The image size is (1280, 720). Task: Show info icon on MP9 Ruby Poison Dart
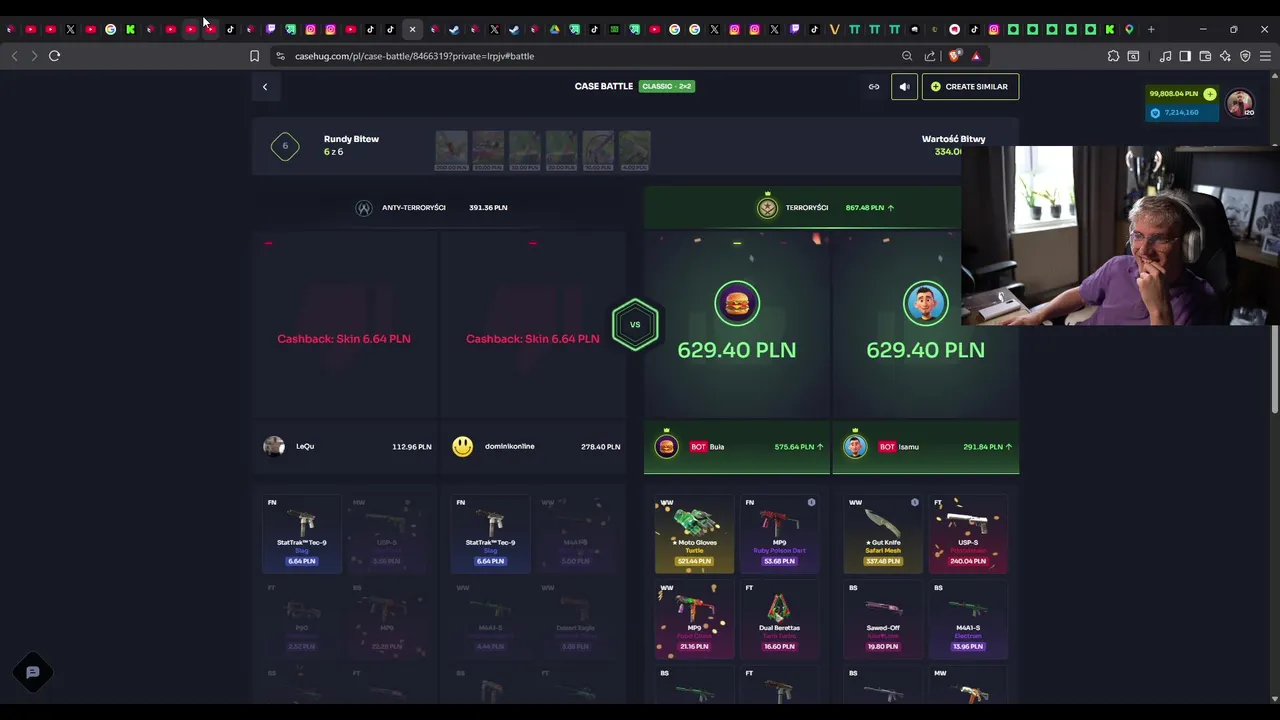[x=811, y=502]
